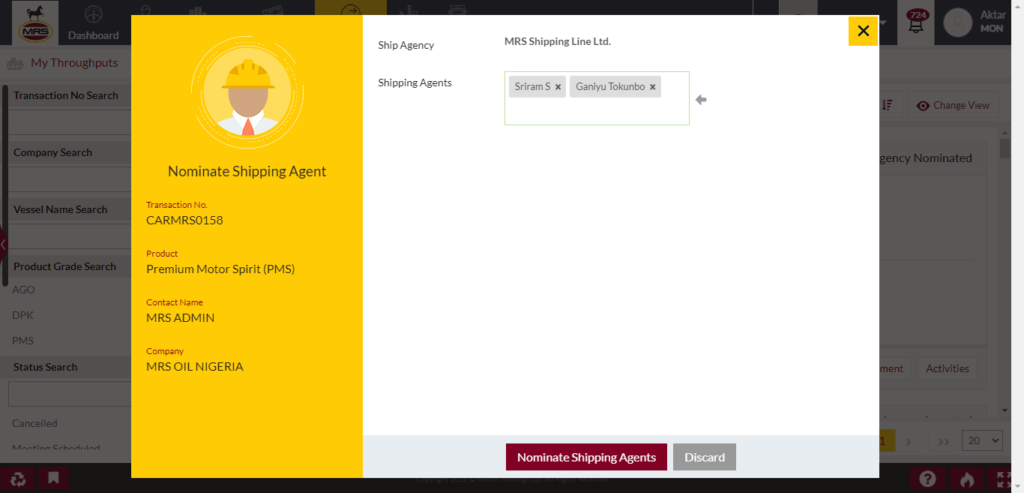
Task: Click the MRS ADMIN contact name
Action: coord(180,317)
